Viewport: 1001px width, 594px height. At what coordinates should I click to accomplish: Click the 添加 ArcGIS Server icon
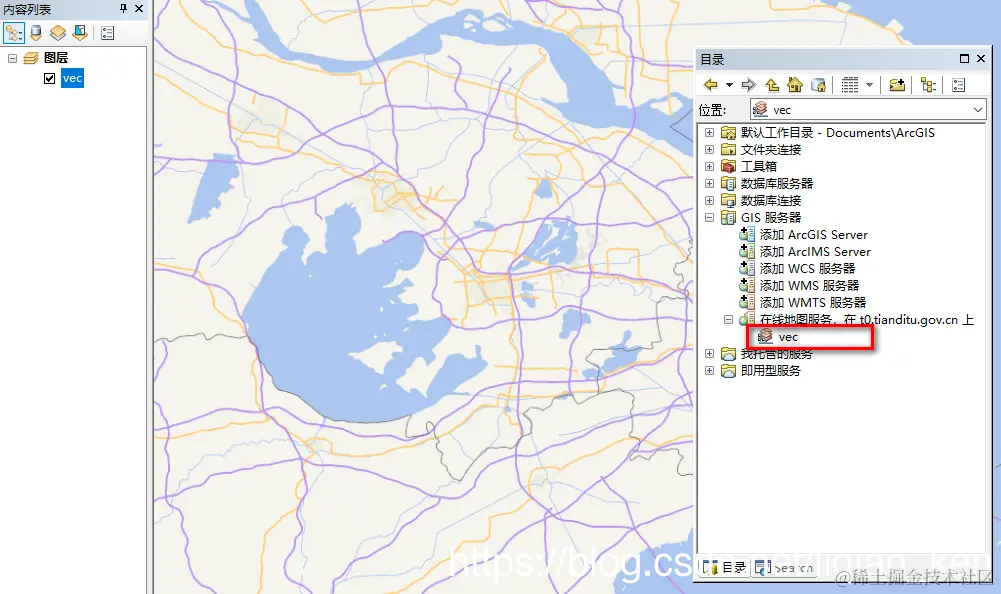point(747,234)
